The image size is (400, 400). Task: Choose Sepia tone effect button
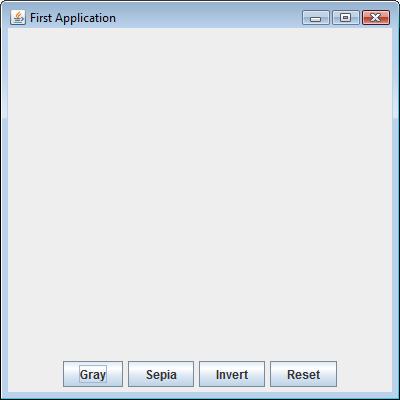point(161,374)
